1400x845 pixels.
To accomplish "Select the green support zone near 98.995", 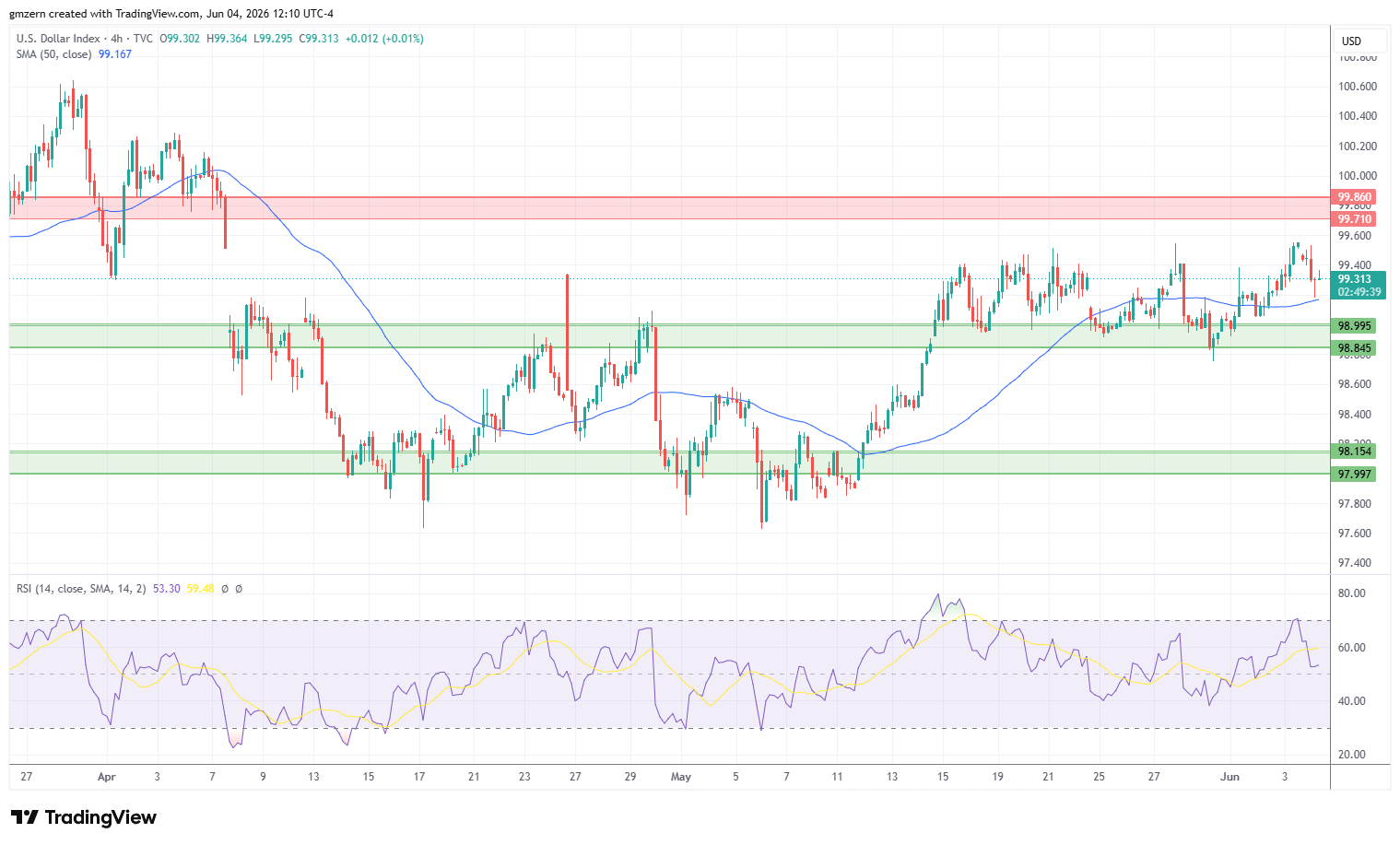I will [x=670, y=336].
